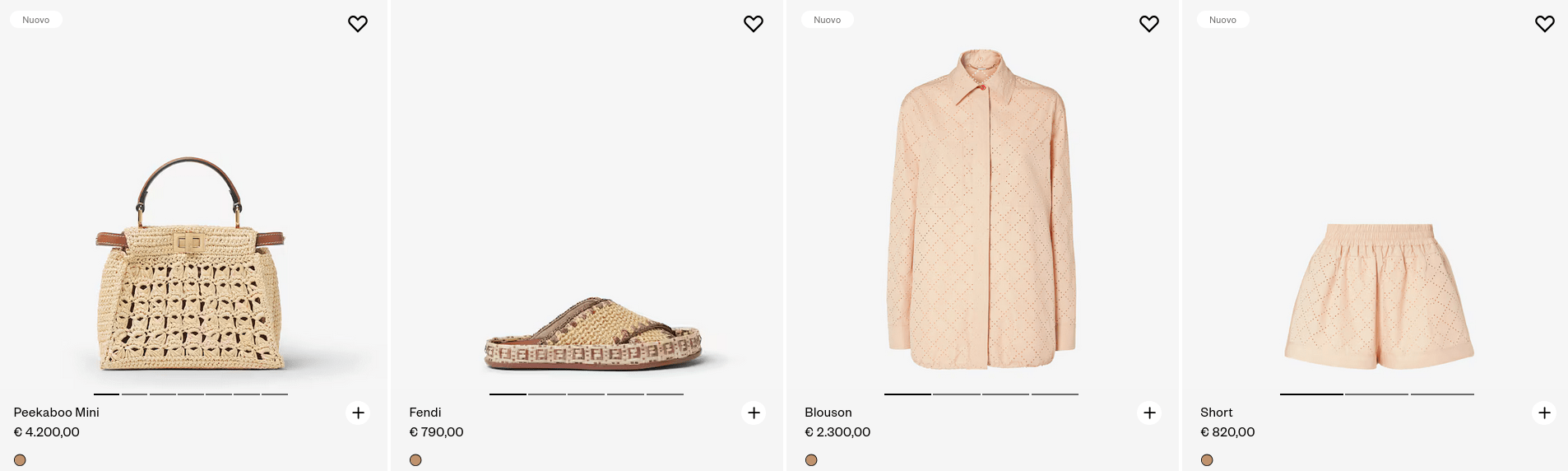The height and width of the screenshot is (471, 1568).
Task: Click the Peekaboo Mini bag image
Action: click(191, 263)
